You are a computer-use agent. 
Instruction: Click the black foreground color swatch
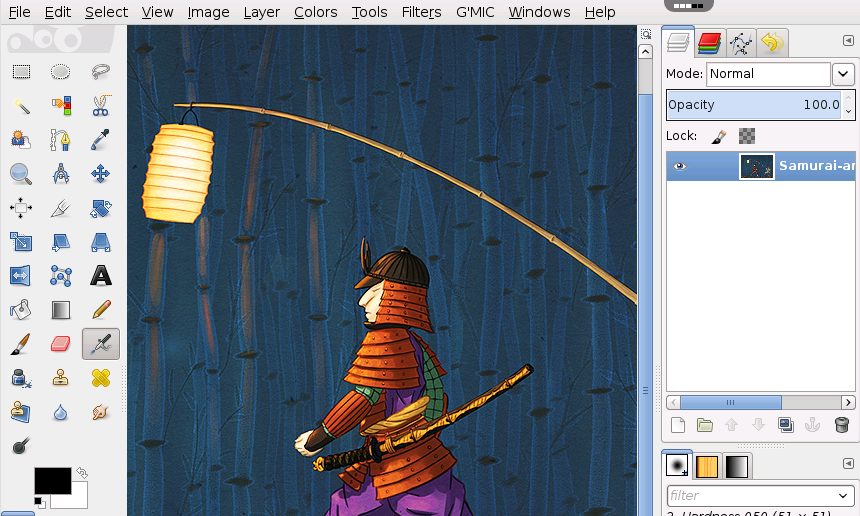tap(53, 480)
